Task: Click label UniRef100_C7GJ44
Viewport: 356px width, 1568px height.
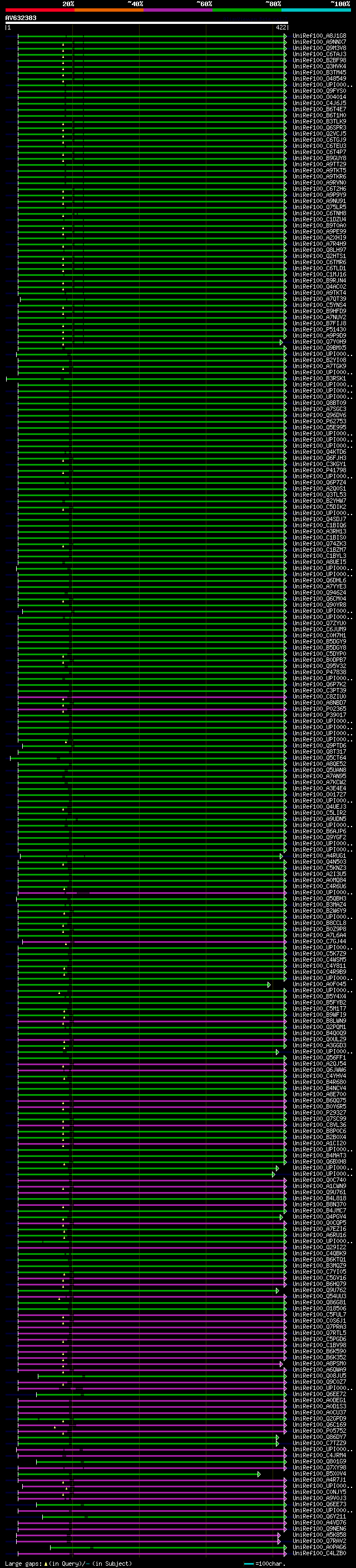Action: 319,942
